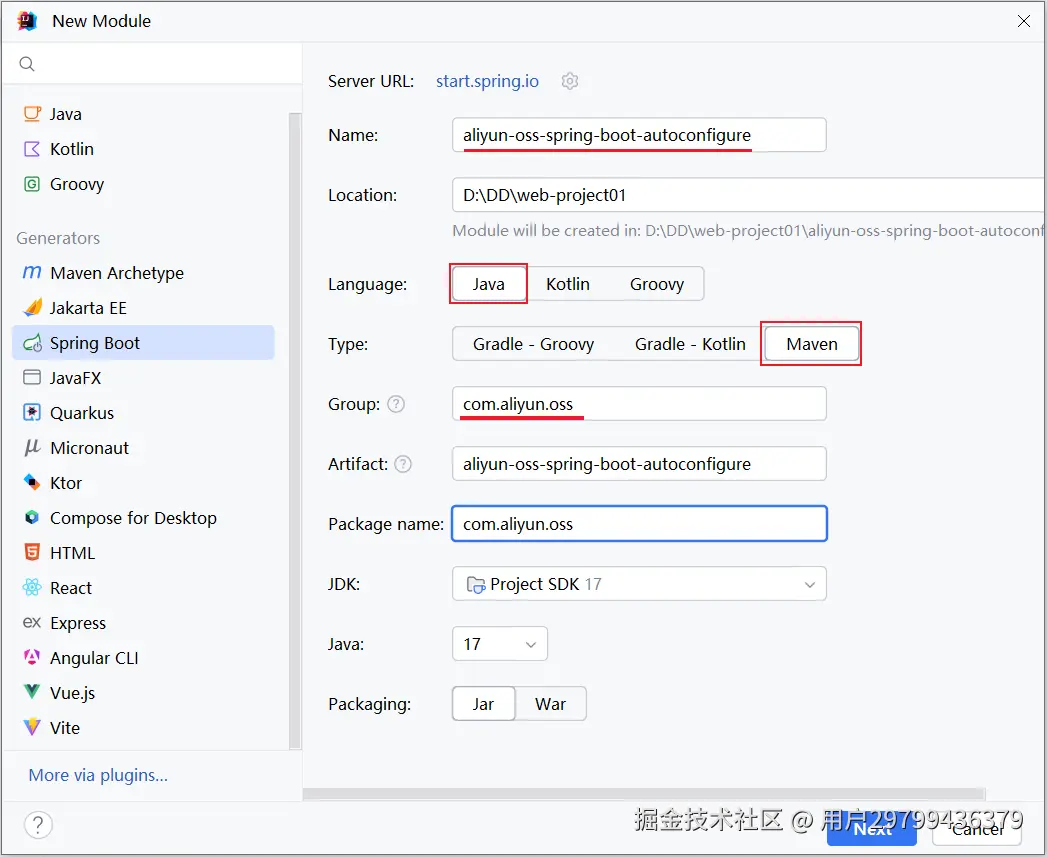Select Express in the generators list
The width and height of the screenshot is (1047, 857).
tap(144, 623)
